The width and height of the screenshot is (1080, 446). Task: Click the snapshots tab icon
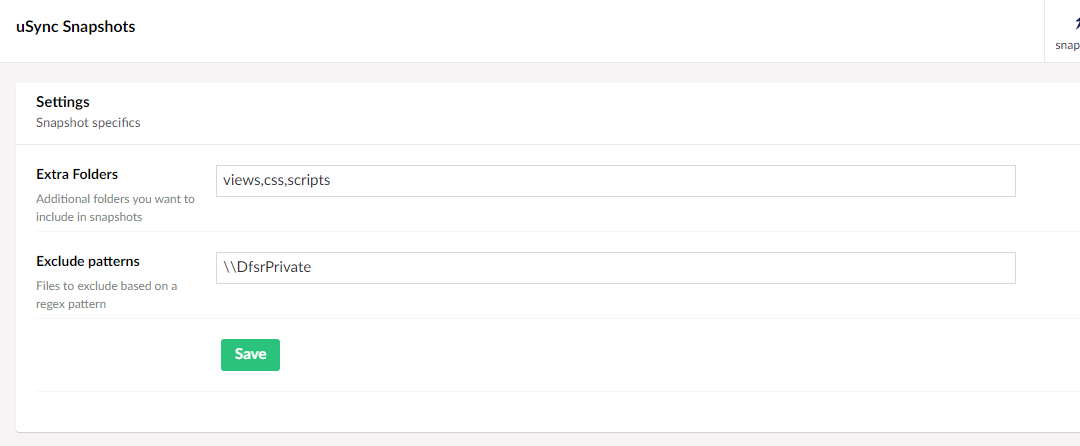[1076, 23]
